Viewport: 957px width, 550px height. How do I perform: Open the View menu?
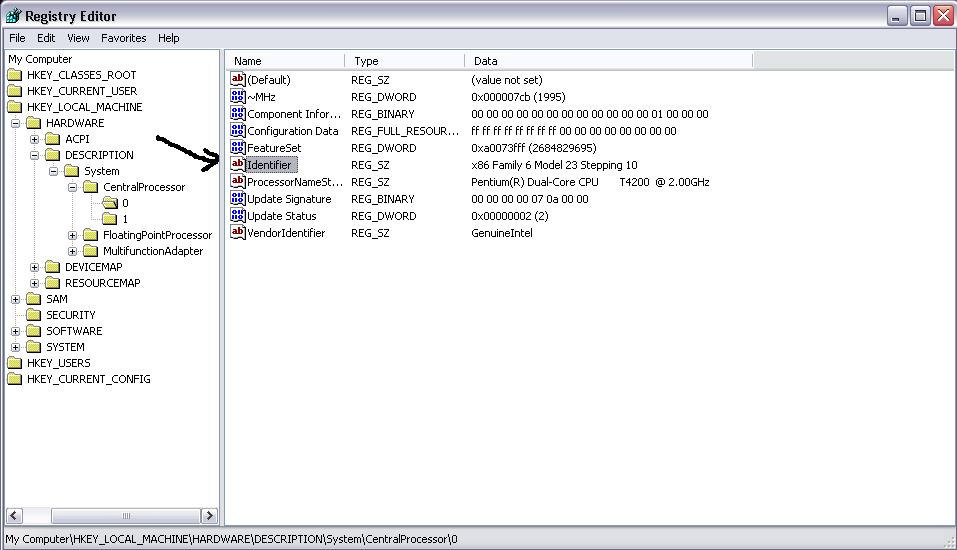click(78, 38)
